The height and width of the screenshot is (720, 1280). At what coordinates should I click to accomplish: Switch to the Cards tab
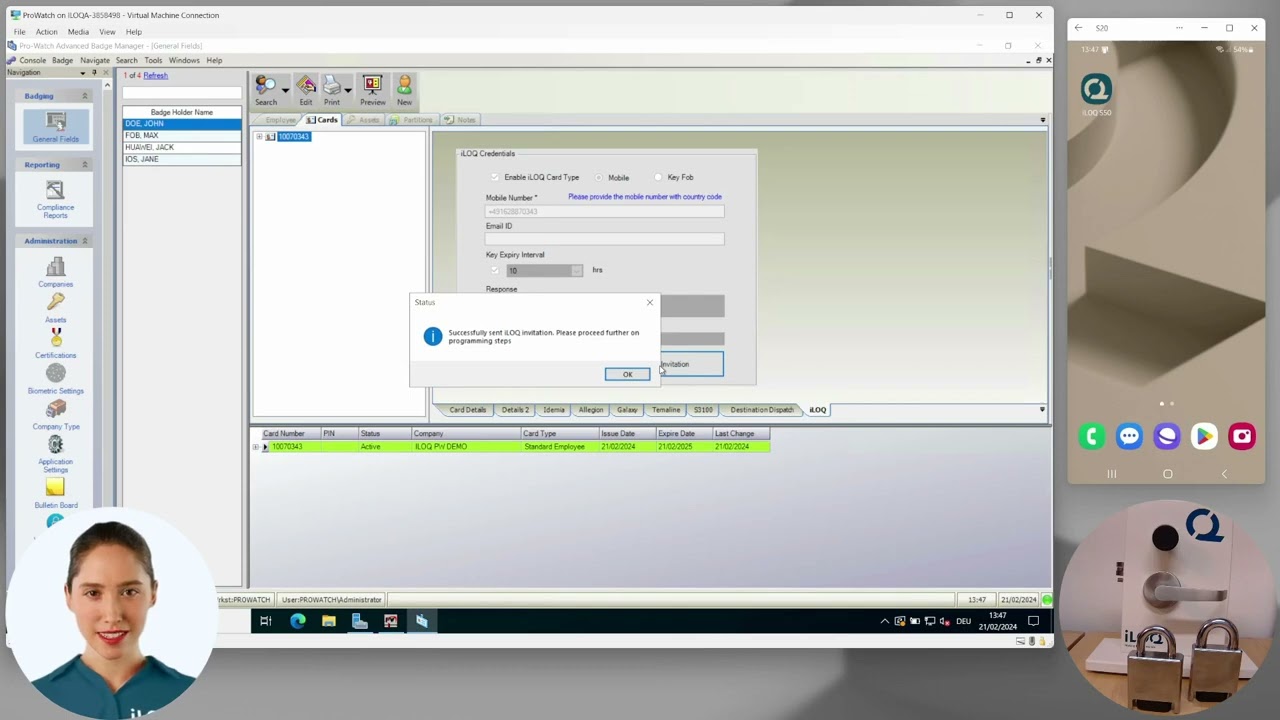(x=322, y=120)
